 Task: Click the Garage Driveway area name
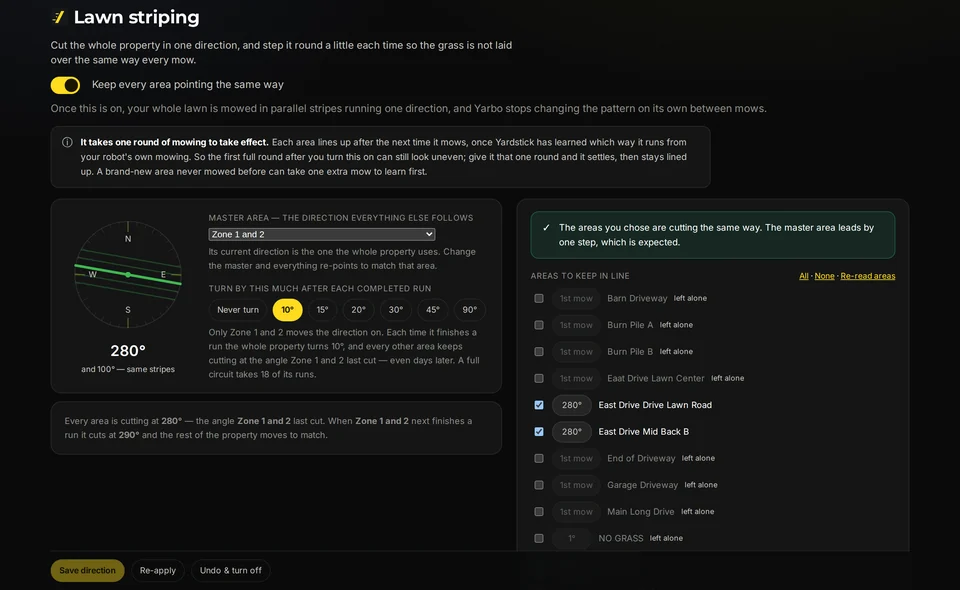642,485
